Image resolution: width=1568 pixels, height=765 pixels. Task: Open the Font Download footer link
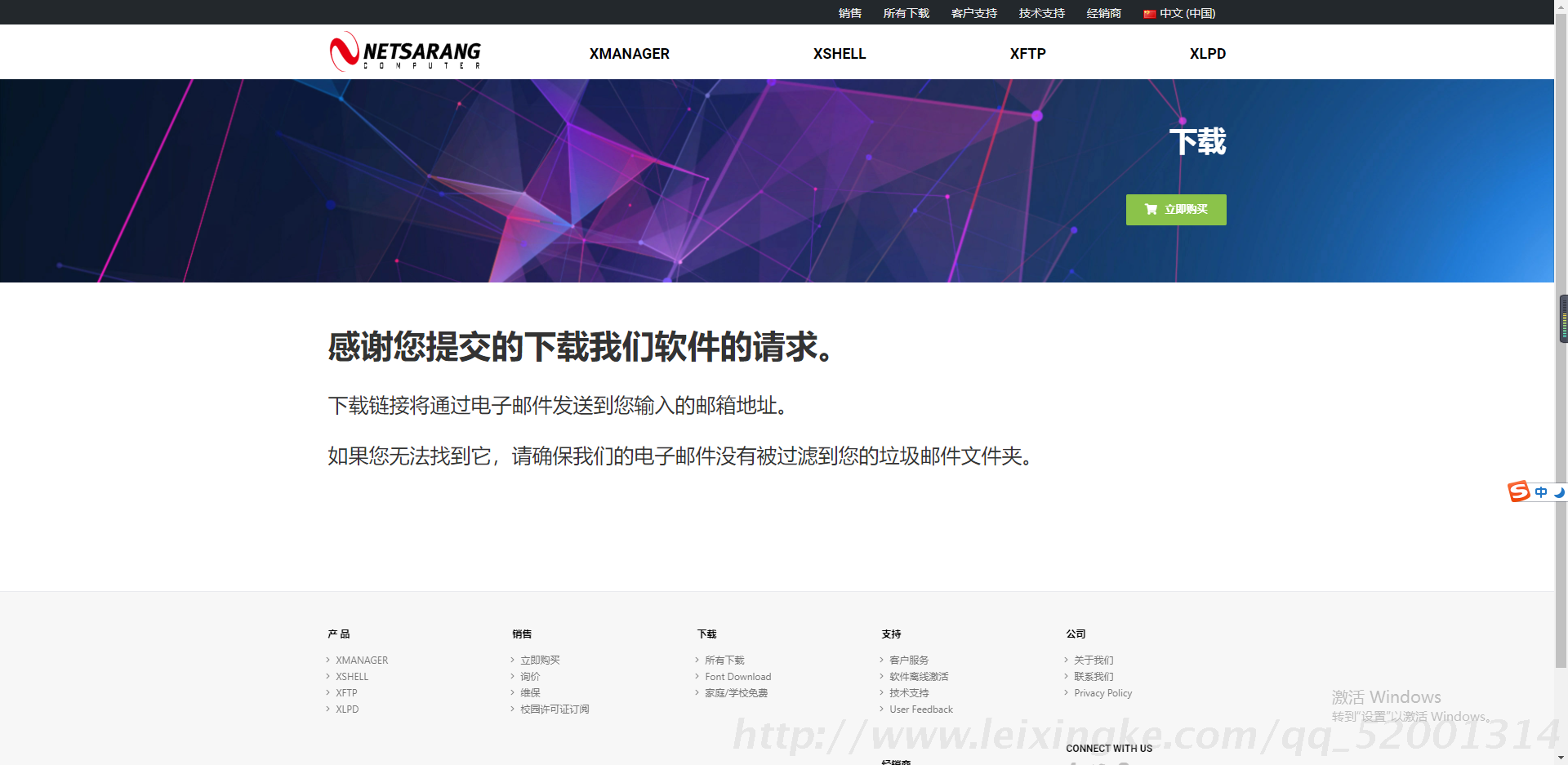(737, 677)
